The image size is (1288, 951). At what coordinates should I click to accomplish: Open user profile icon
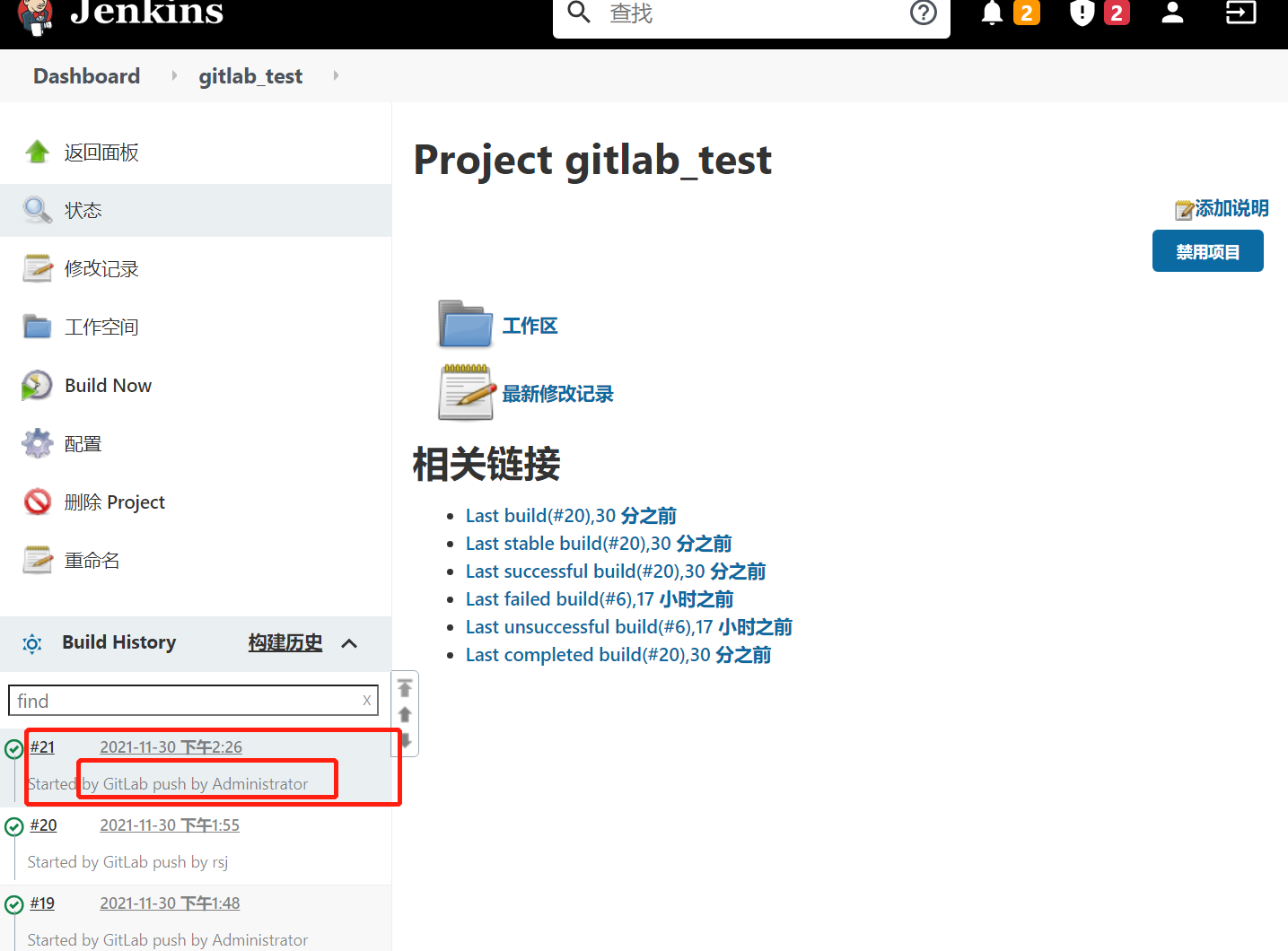pos(1172,13)
